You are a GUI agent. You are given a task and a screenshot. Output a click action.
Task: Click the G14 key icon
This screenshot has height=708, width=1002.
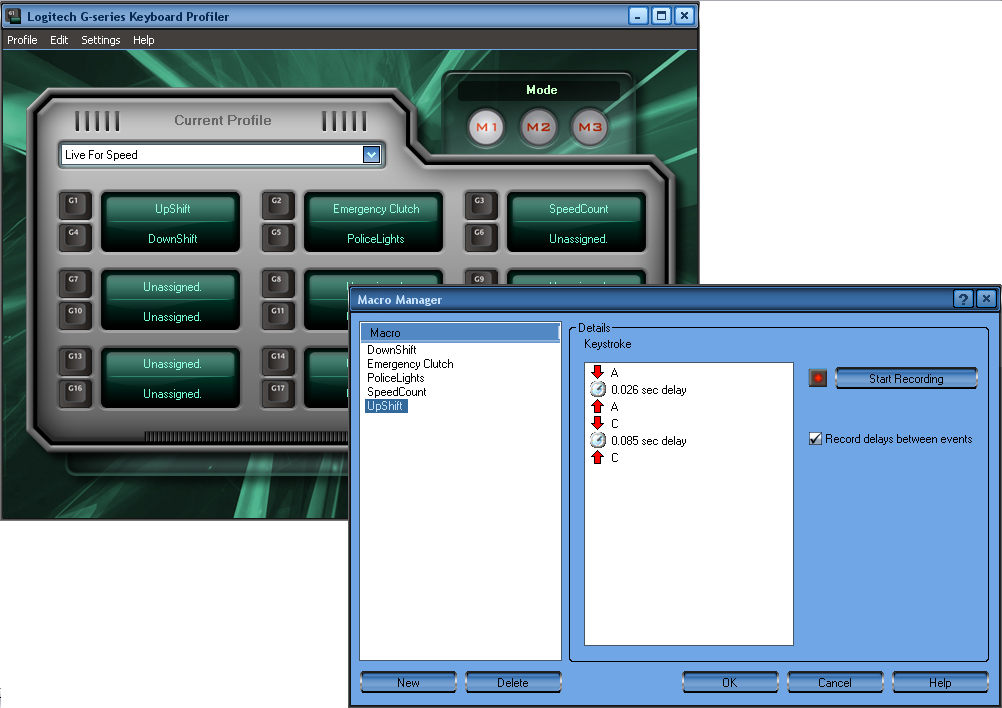pyautogui.click(x=278, y=360)
